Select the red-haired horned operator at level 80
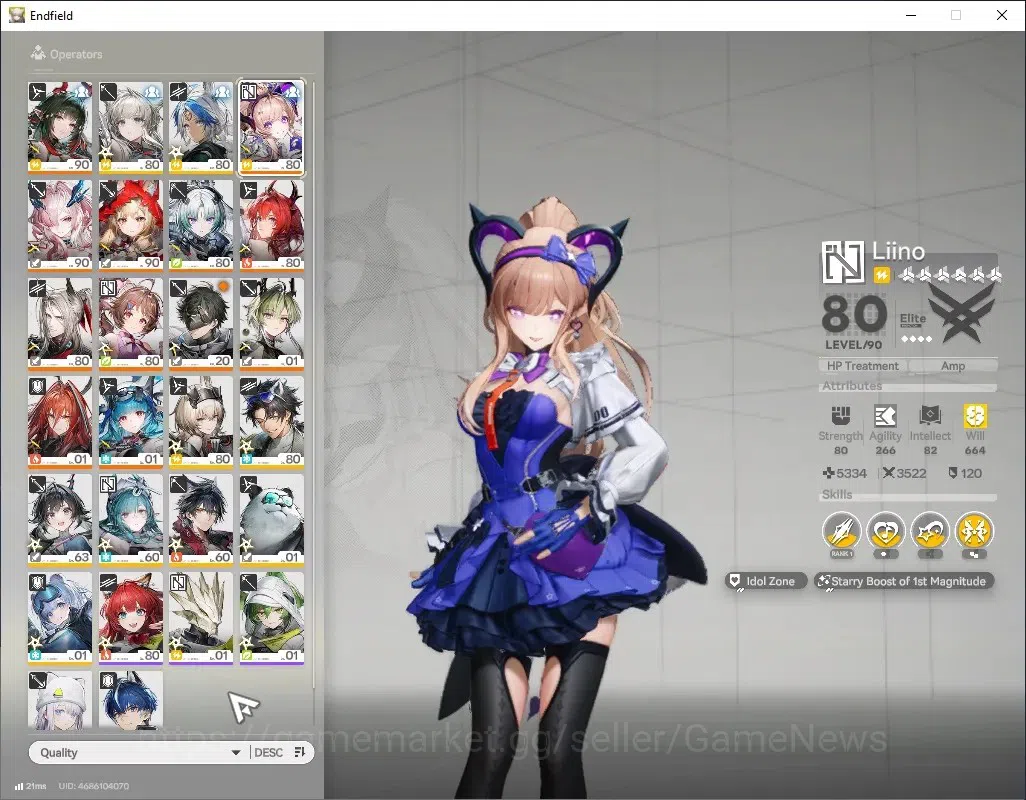Viewport: 1026px width, 800px height. pyautogui.click(x=271, y=225)
